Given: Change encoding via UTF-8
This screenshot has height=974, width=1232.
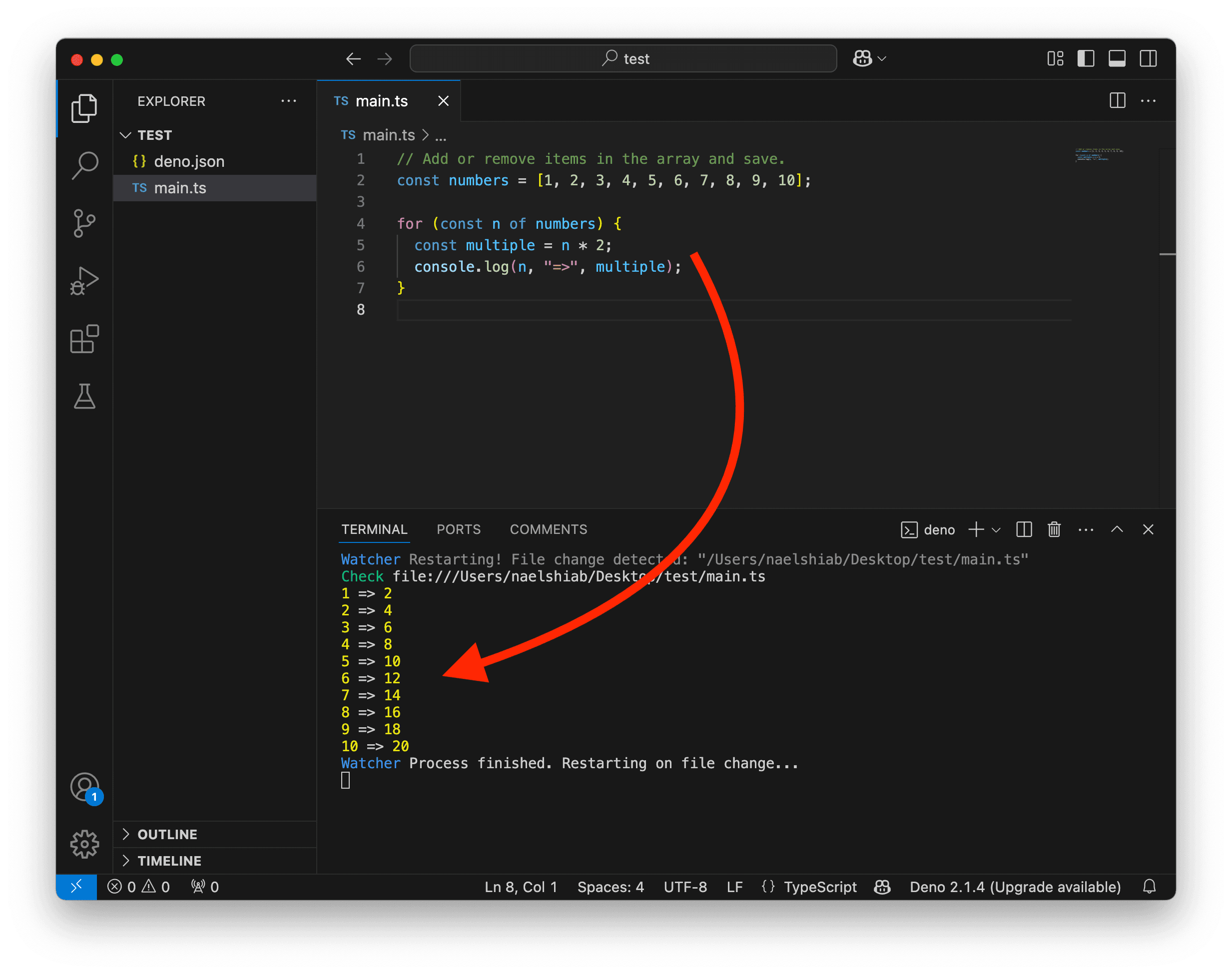Looking at the screenshot, I should point(685,886).
